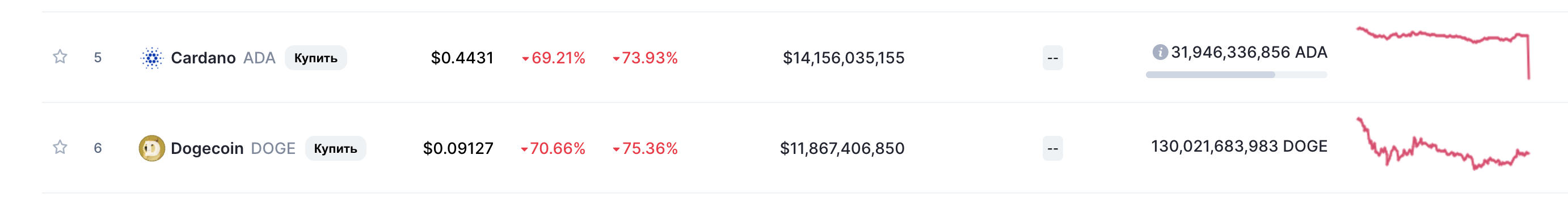Open Cardano 7-day price sparkline chart

click(x=1443, y=53)
